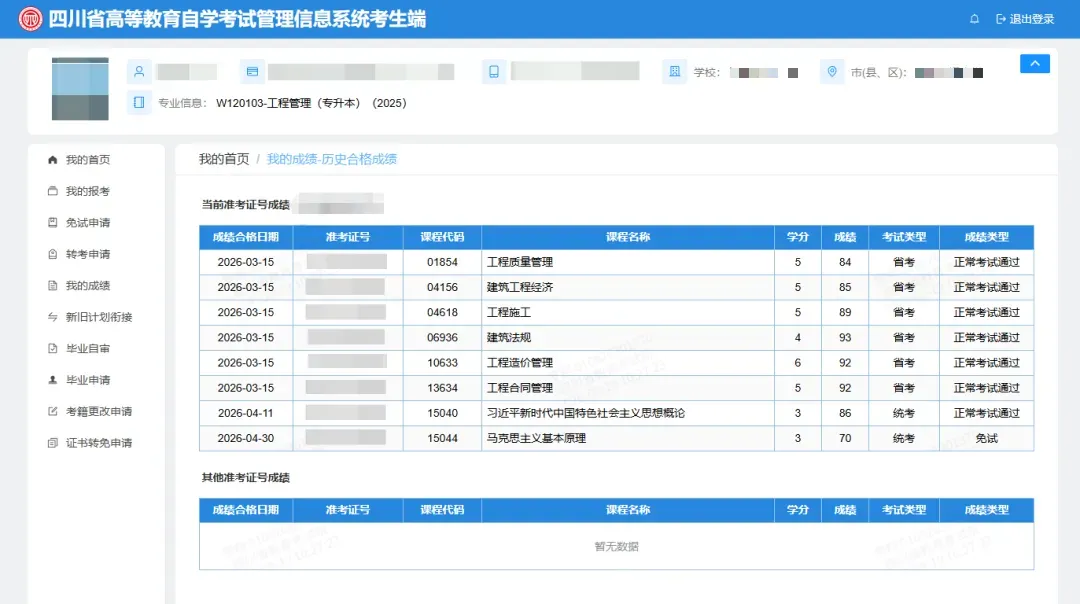Open 我的报考 in the sidebar
The image size is (1080, 604).
pyautogui.click(x=87, y=191)
